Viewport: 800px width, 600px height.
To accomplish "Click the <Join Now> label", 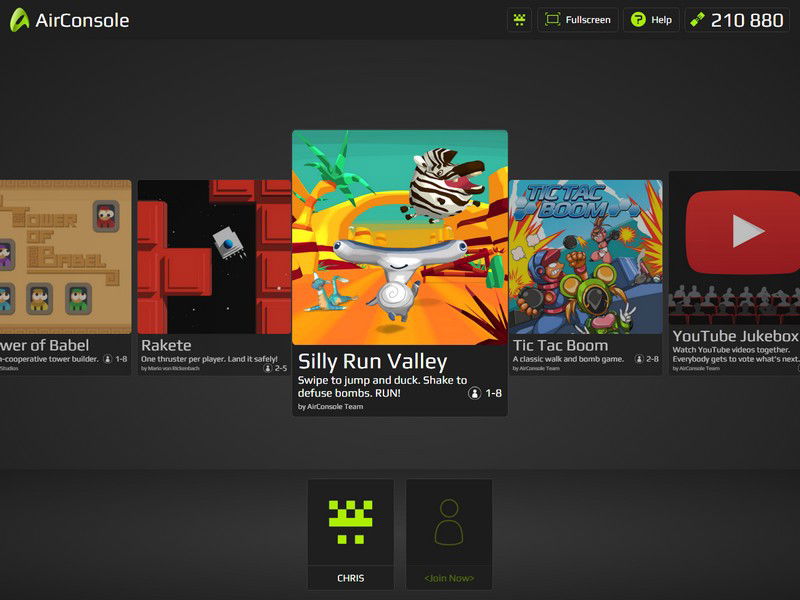I will coord(449,578).
